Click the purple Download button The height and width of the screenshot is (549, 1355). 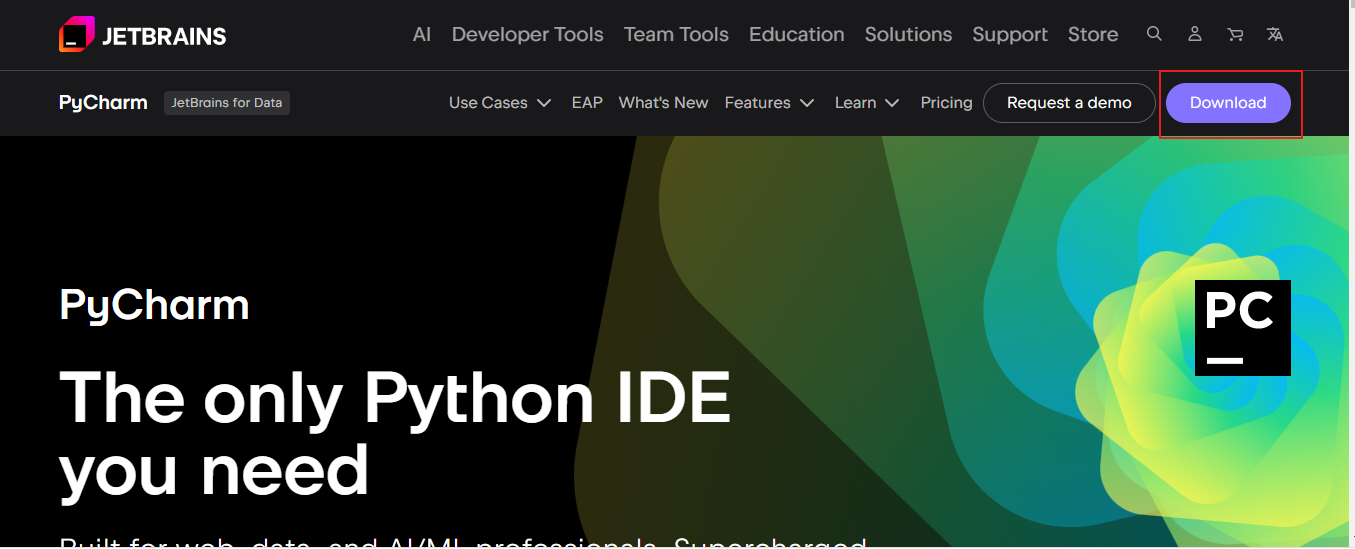[x=1228, y=103]
